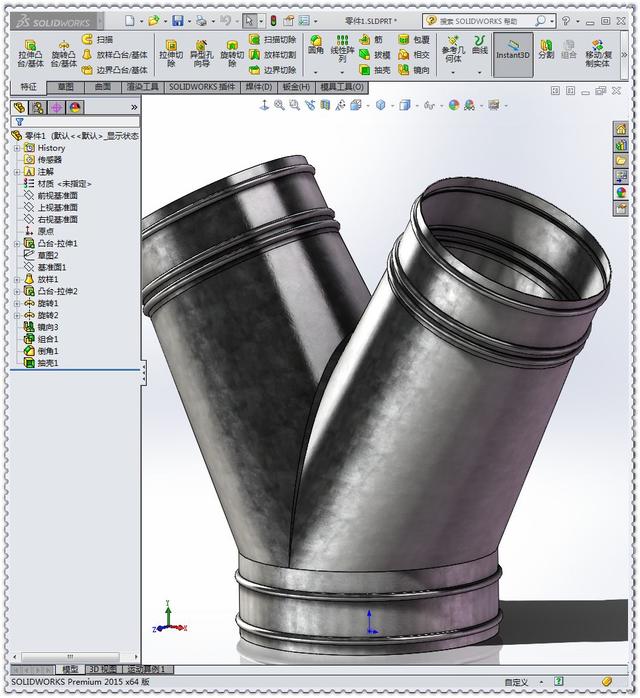Expand the ribbon overflow chevron
The width and height of the screenshot is (640, 698).
pyautogui.click(x=624, y=54)
